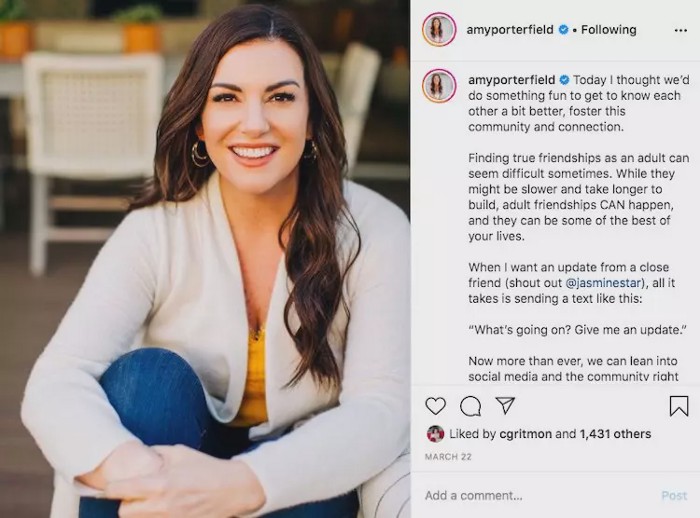Screen dimensions: 700x518
Task: Click the blue verified badge in header
Action: 564,30
